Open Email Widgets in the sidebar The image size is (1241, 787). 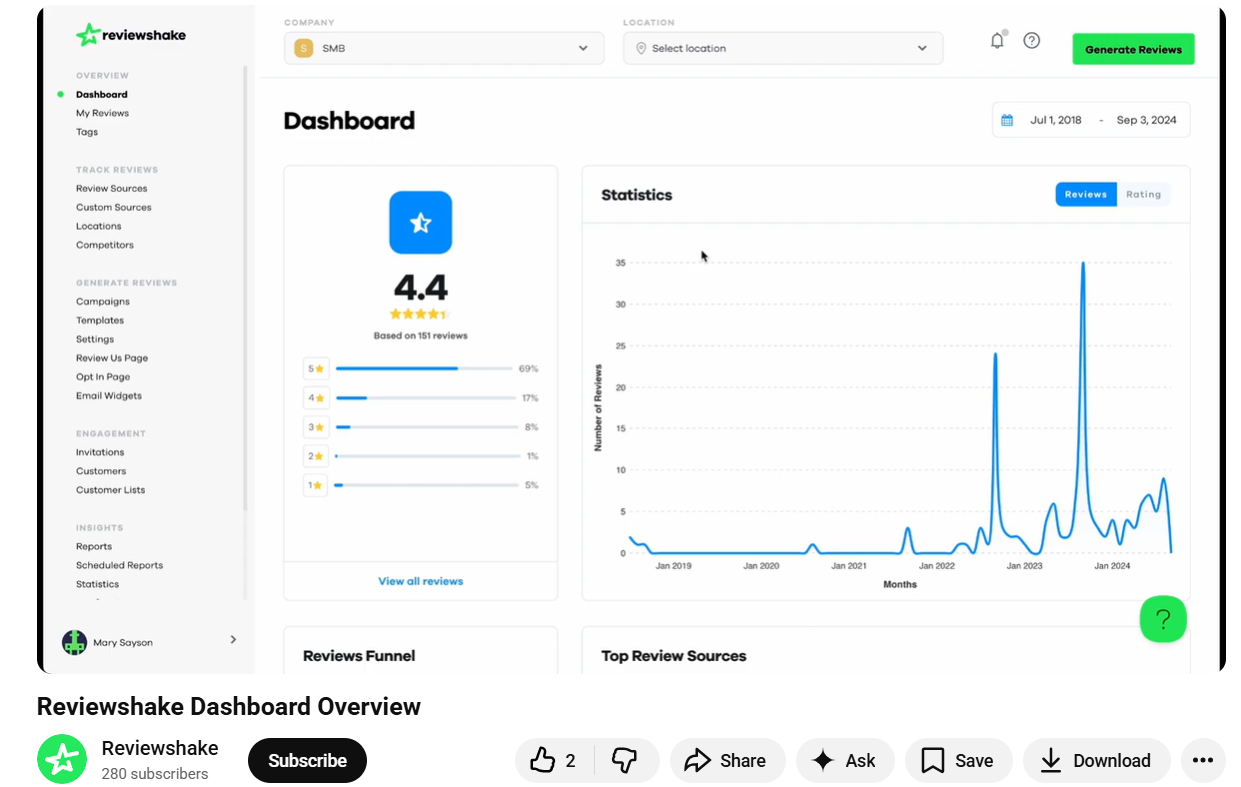(109, 396)
